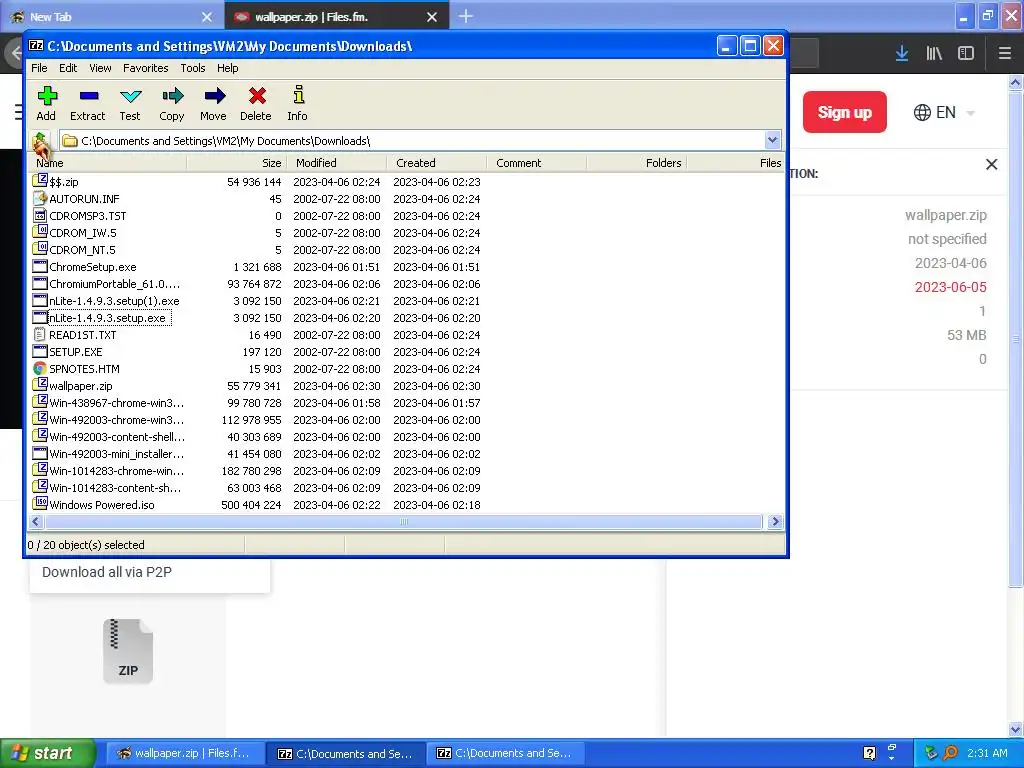This screenshot has width=1024, height=768.
Task: Select ChromiumPortable_61.0 file row
Action: [406, 283]
